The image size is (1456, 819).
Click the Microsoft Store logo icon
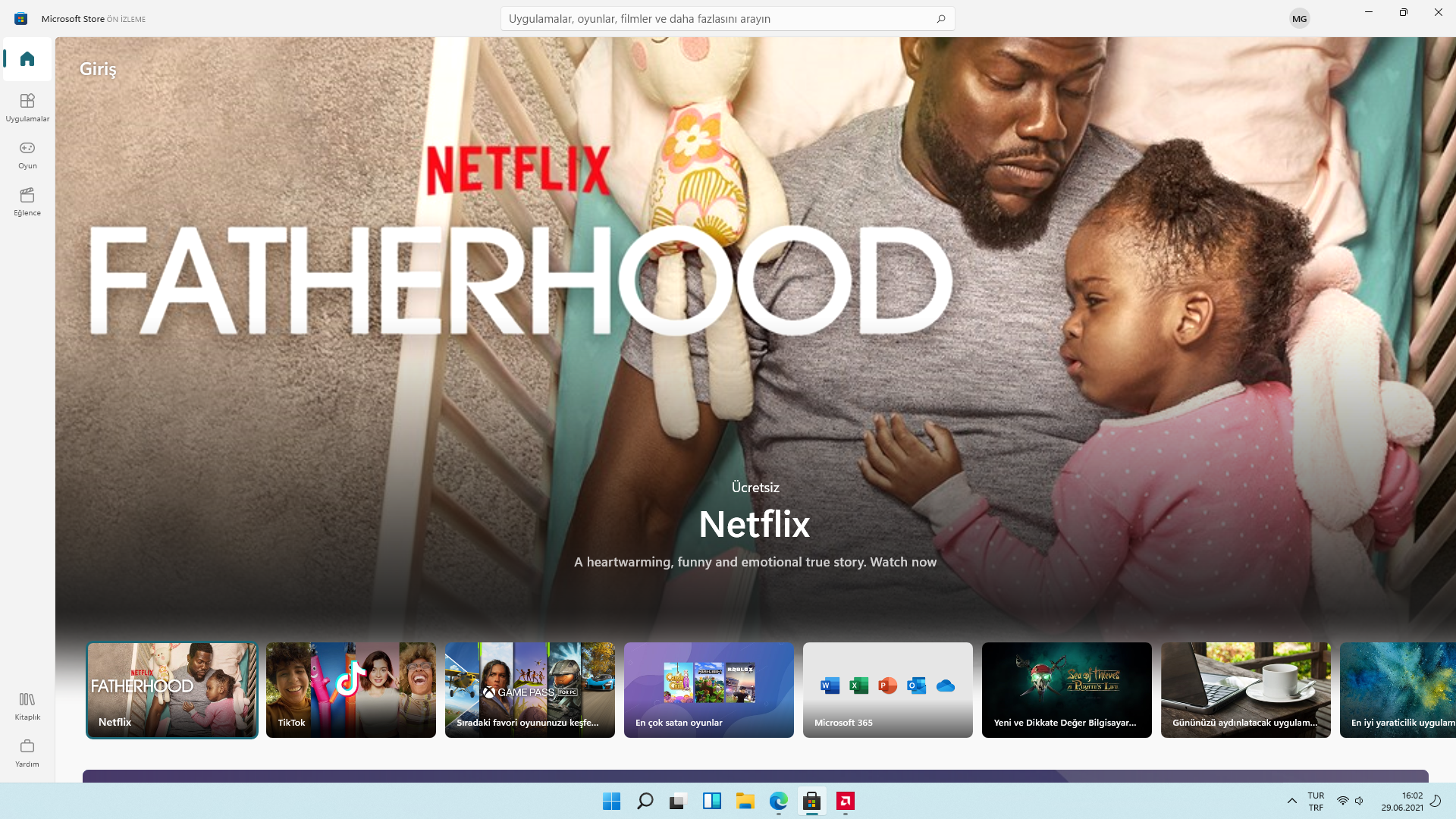[x=21, y=19]
